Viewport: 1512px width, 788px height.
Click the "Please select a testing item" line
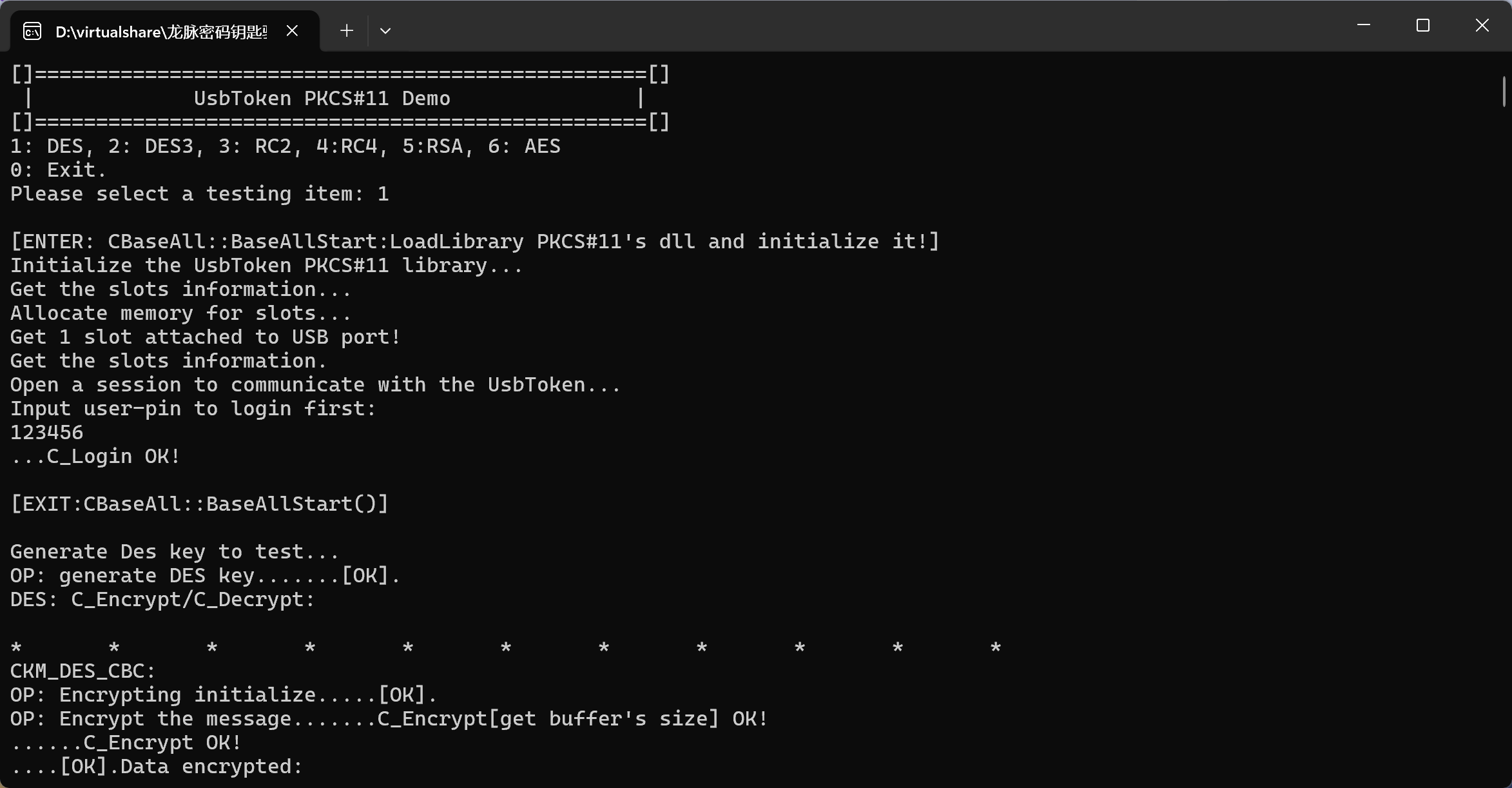pos(200,194)
